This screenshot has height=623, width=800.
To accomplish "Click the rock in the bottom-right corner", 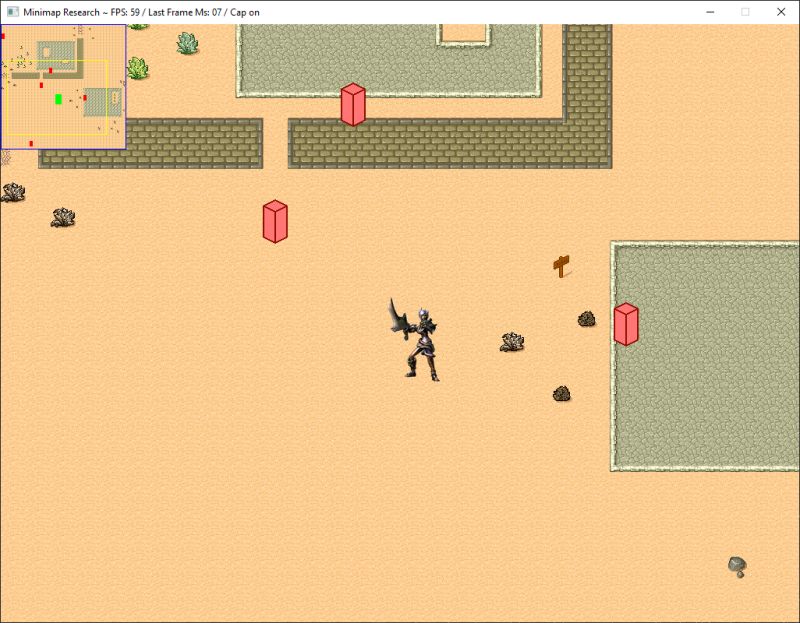I will coord(738,566).
